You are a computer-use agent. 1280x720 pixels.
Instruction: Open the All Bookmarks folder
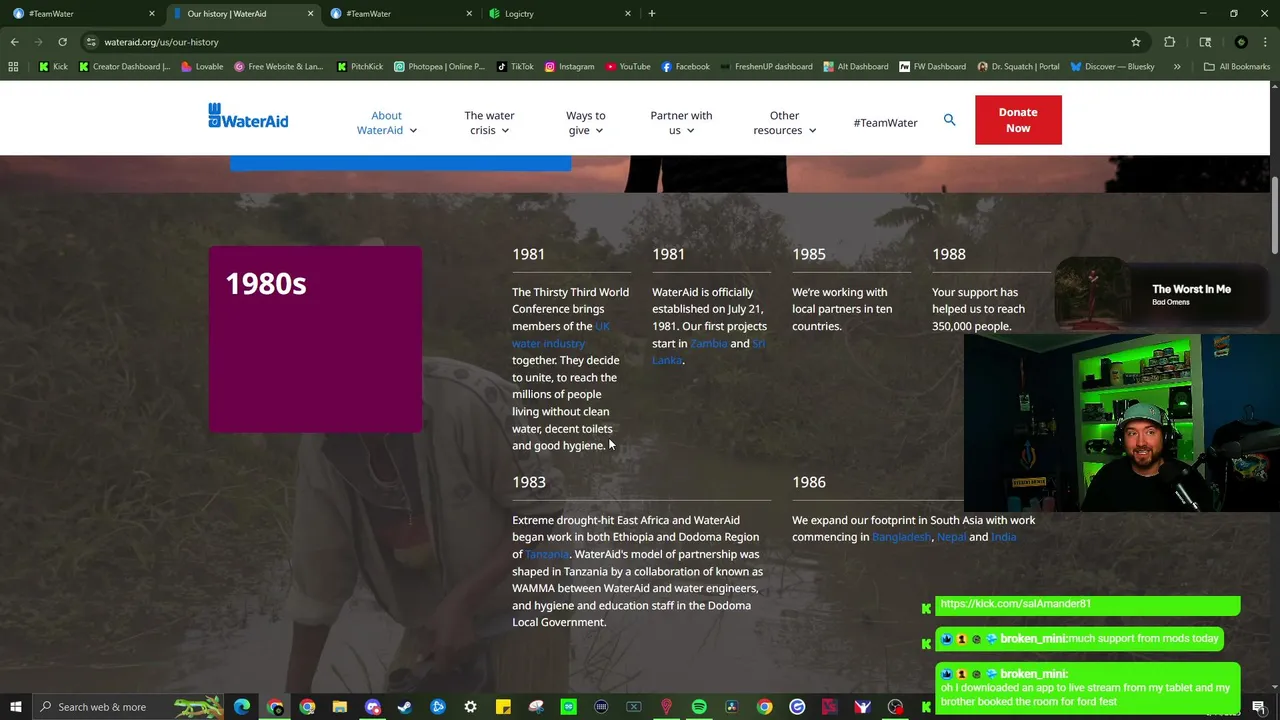(x=1237, y=67)
